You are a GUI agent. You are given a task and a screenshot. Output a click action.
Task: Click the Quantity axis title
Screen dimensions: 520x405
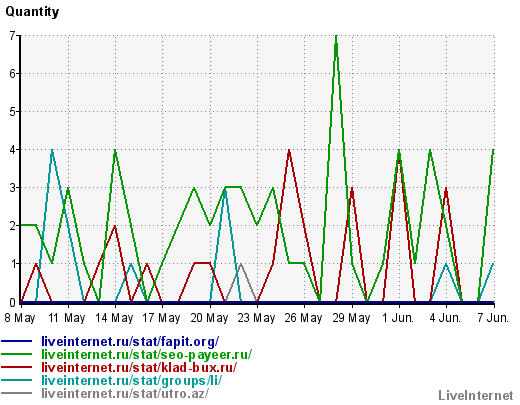(32, 12)
